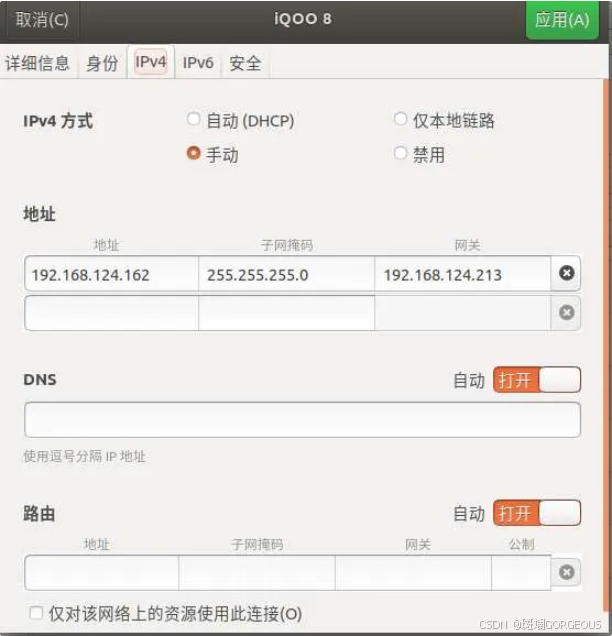612x636 pixels.
Task: Click empty second row address field
Action: tap(112, 313)
